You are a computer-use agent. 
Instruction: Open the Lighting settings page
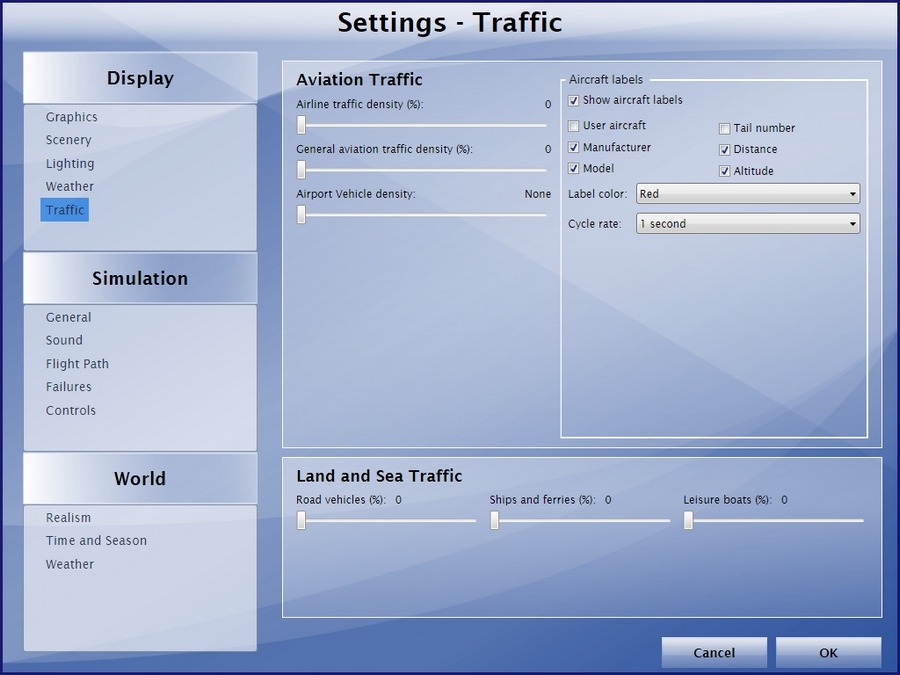click(70, 164)
